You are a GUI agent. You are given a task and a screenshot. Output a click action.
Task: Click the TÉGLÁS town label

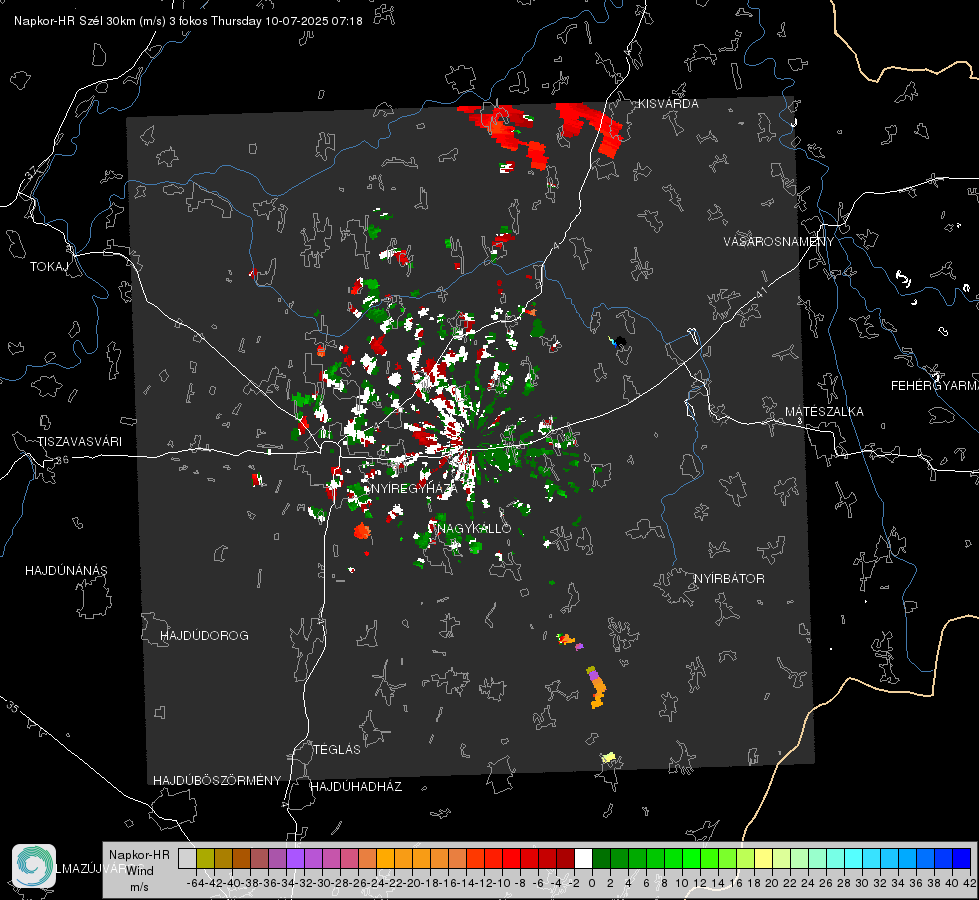click(x=337, y=749)
